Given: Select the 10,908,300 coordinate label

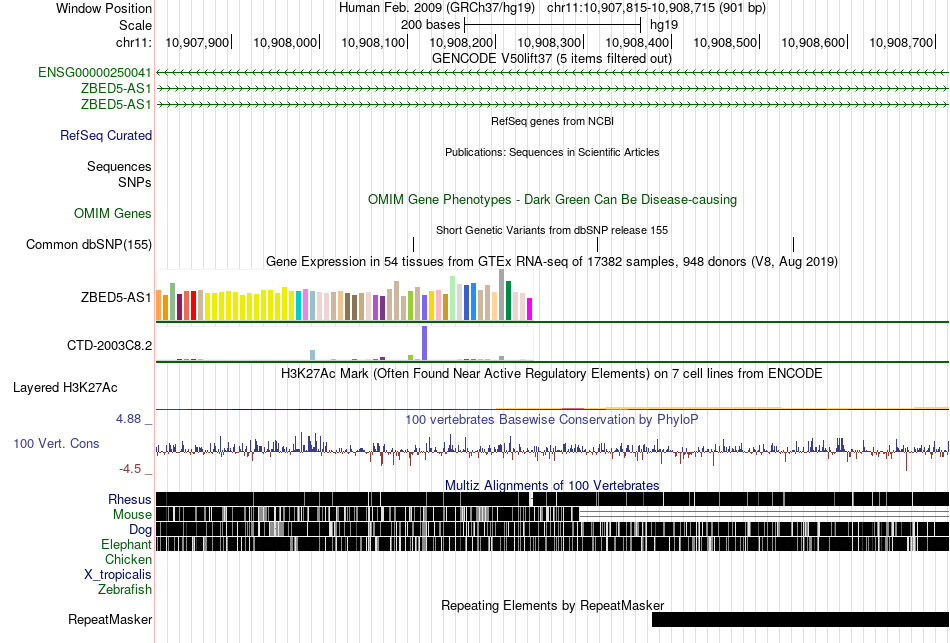Looking at the screenshot, I should coord(549,42).
